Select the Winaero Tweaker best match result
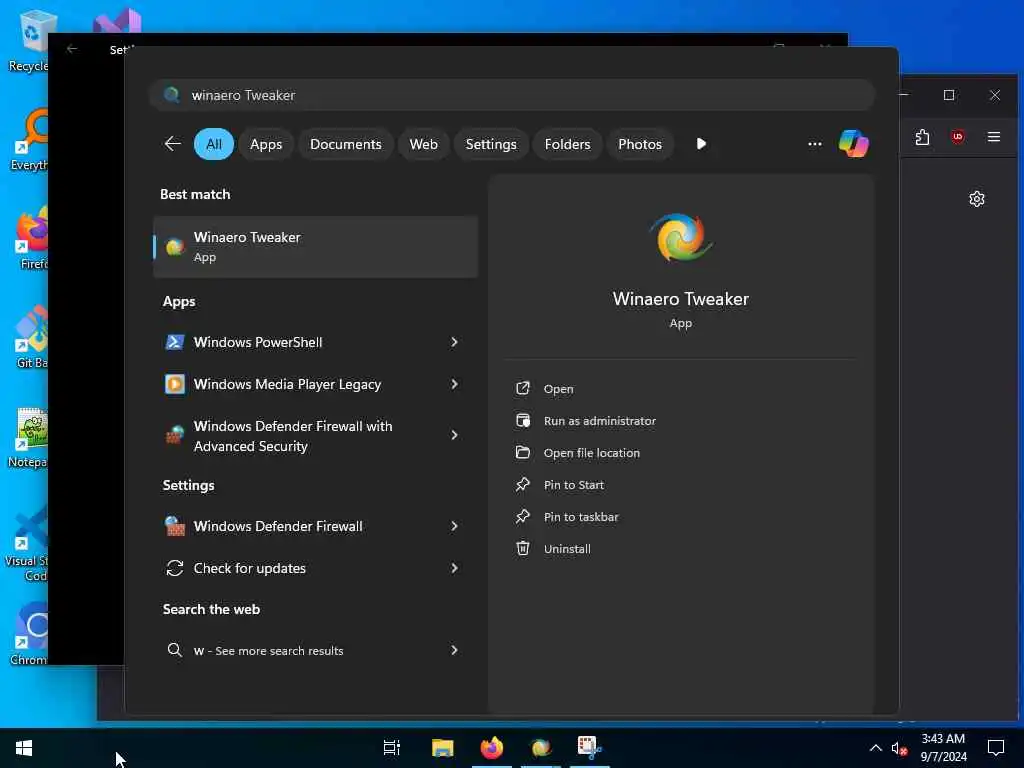 pyautogui.click(x=315, y=247)
